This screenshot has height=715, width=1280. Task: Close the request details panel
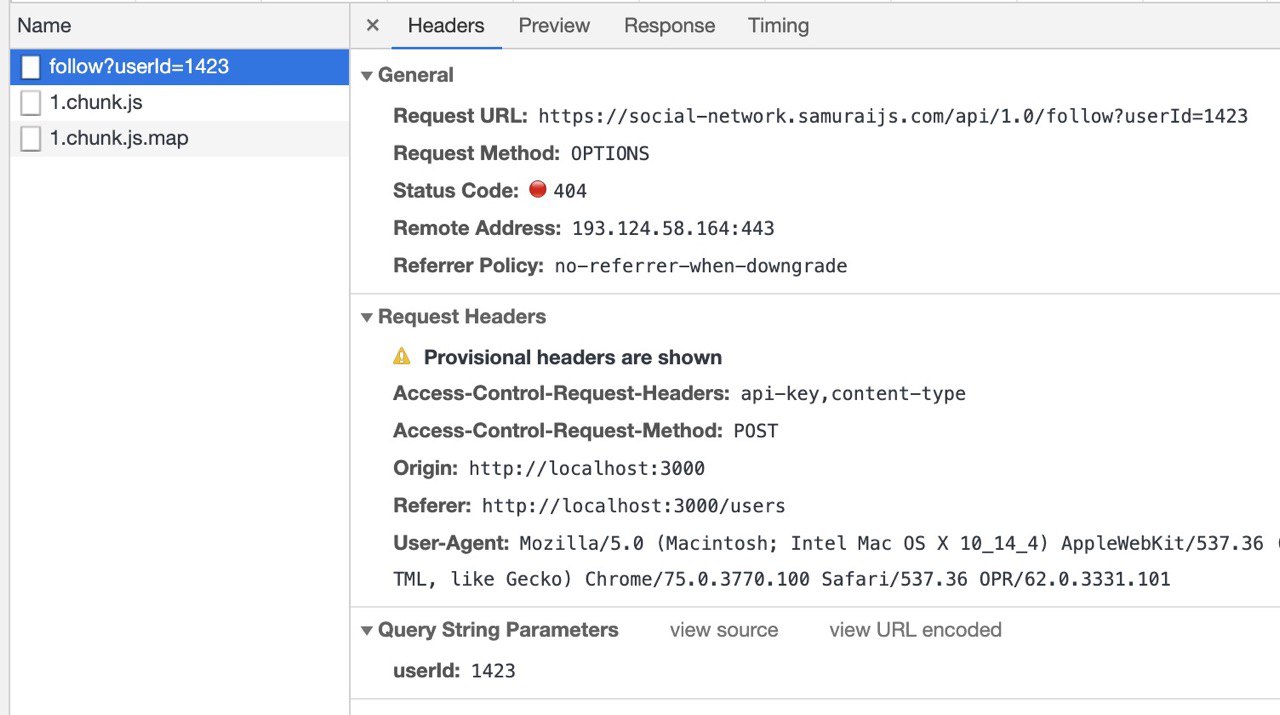coord(373,26)
